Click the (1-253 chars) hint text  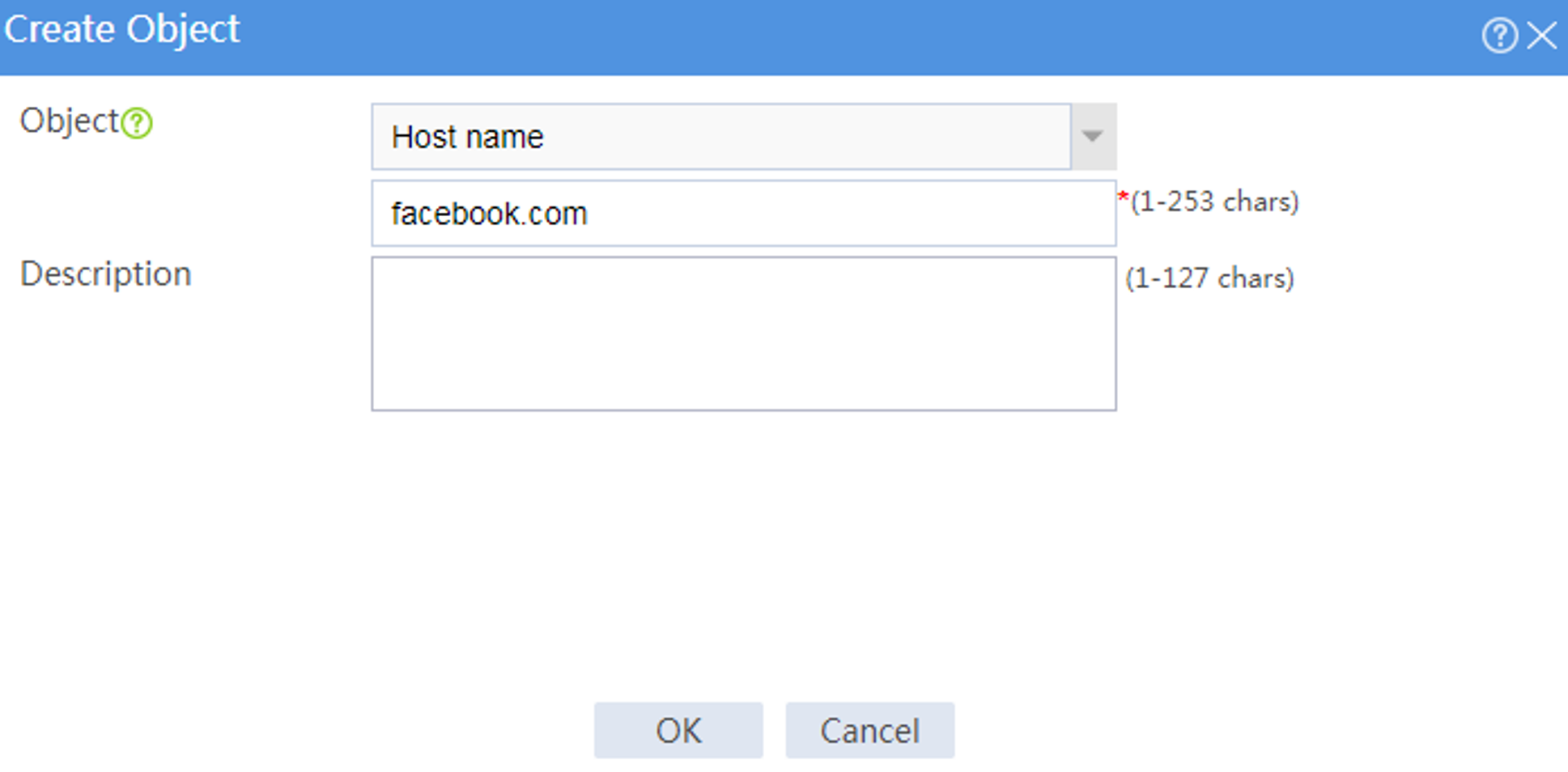coord(1214,201)
